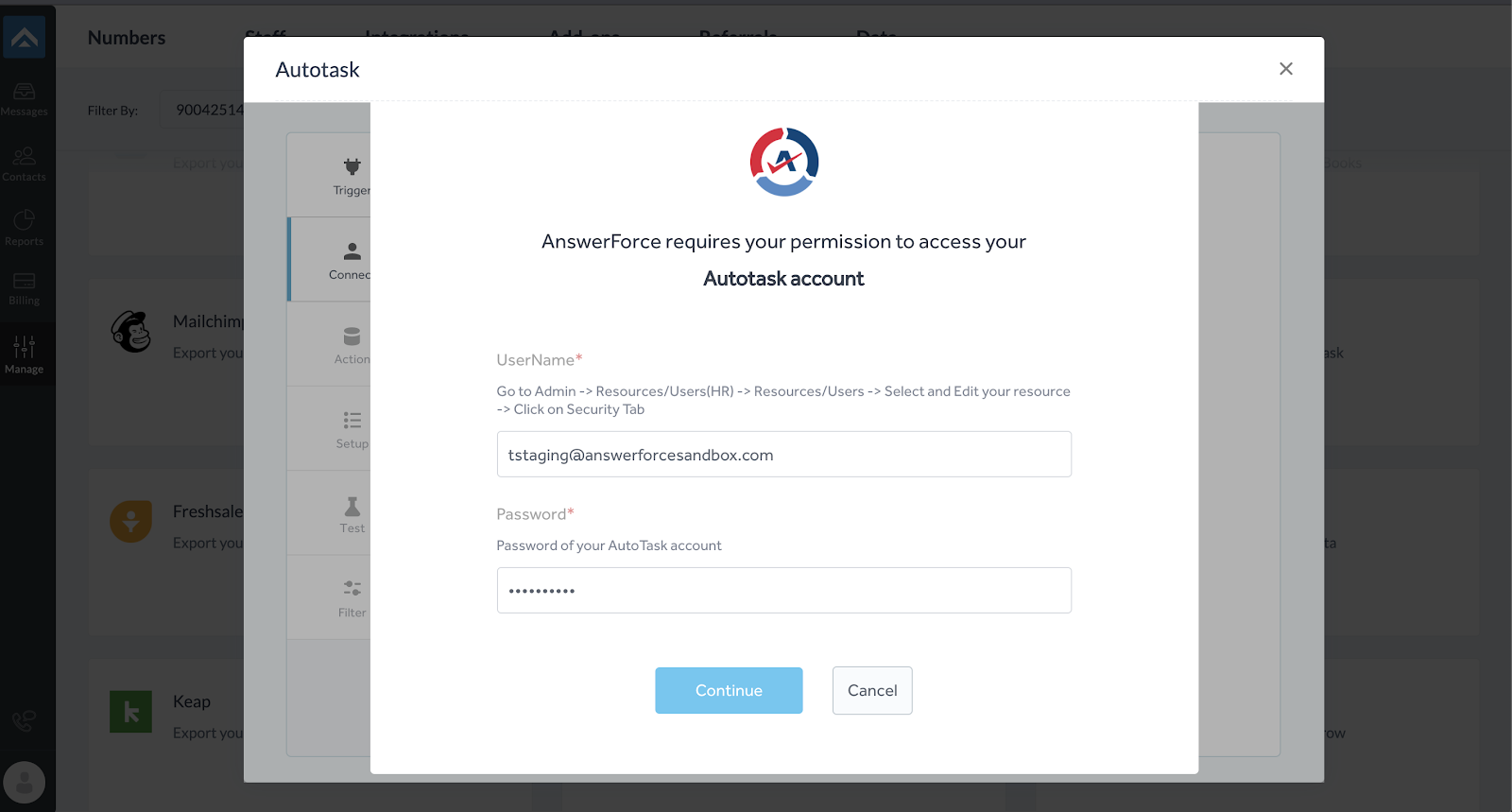Image resolution: width=1512 pixels, height=812 pixels.
Task: Click the Cancel button
Action: (x=872, y=690)
